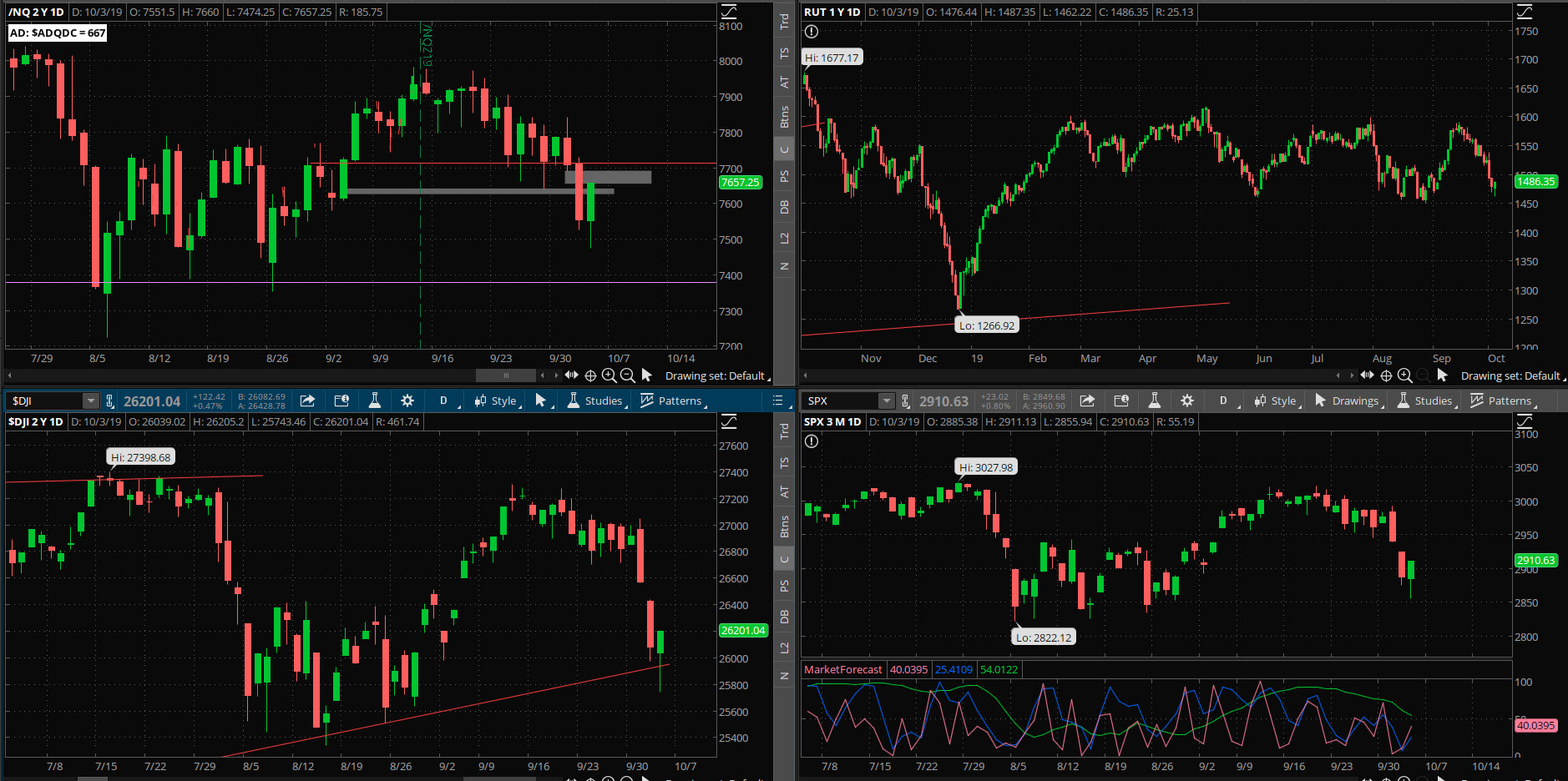
Task: Click the SPX 3 M 1D chart title
Action: (832, 421)
